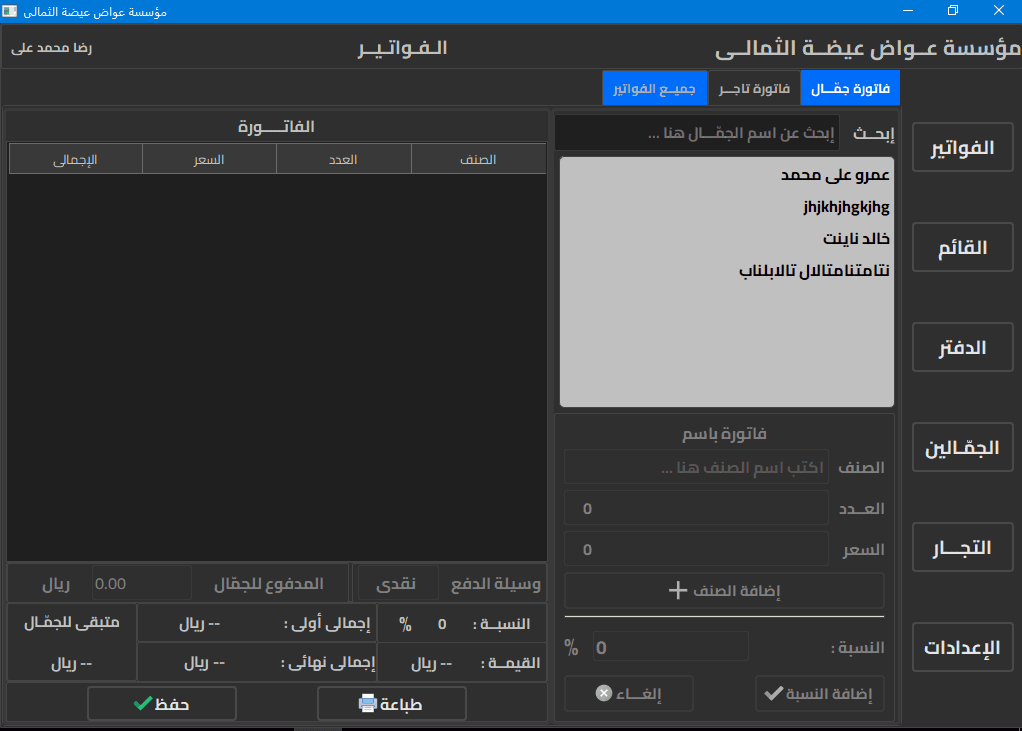Open the الإعدادات settings section

point(962,647)
